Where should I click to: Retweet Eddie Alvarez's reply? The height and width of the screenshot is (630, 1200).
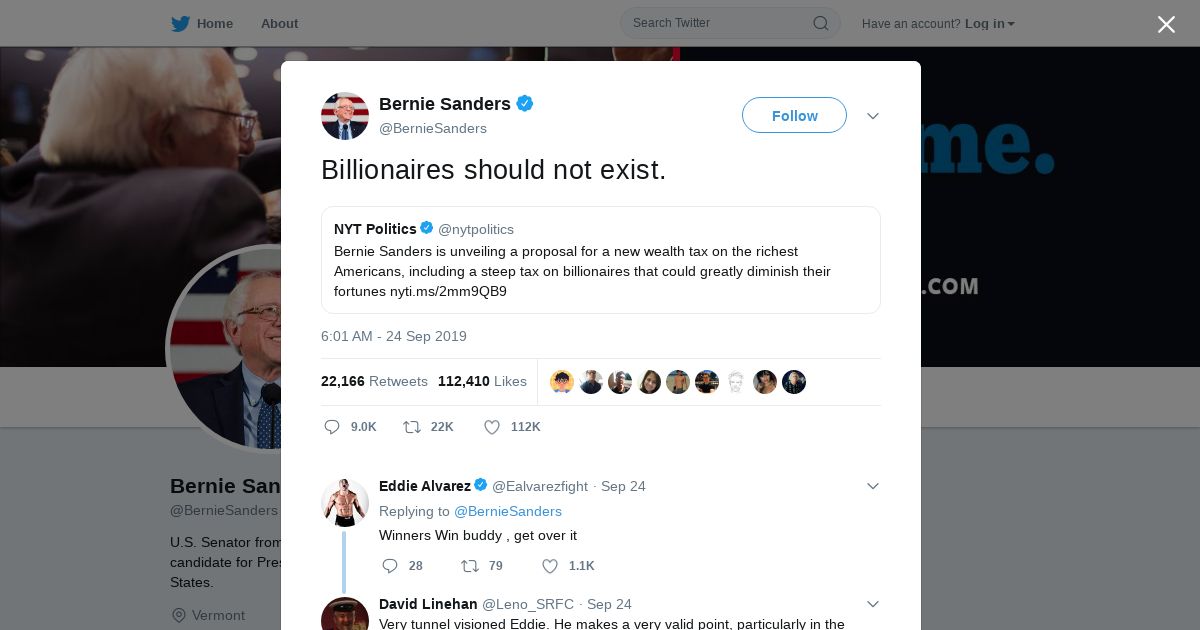click(470, 566)
